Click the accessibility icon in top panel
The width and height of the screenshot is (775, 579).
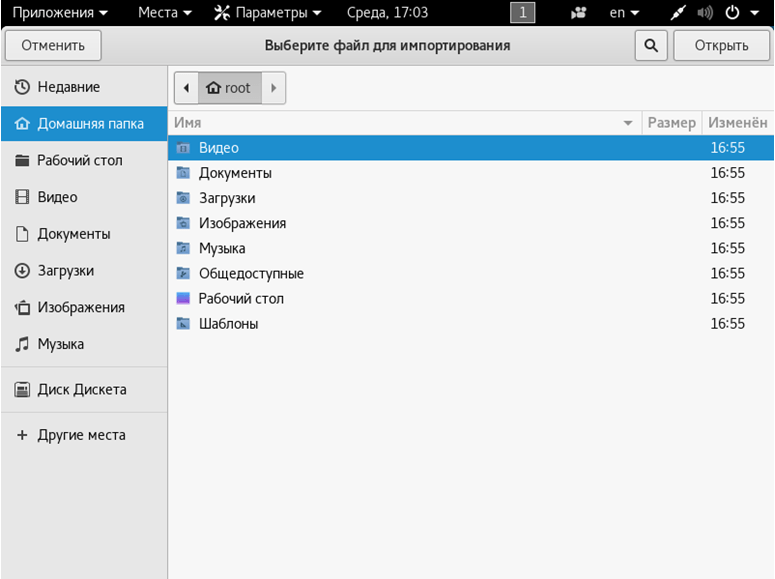(579, 13)
